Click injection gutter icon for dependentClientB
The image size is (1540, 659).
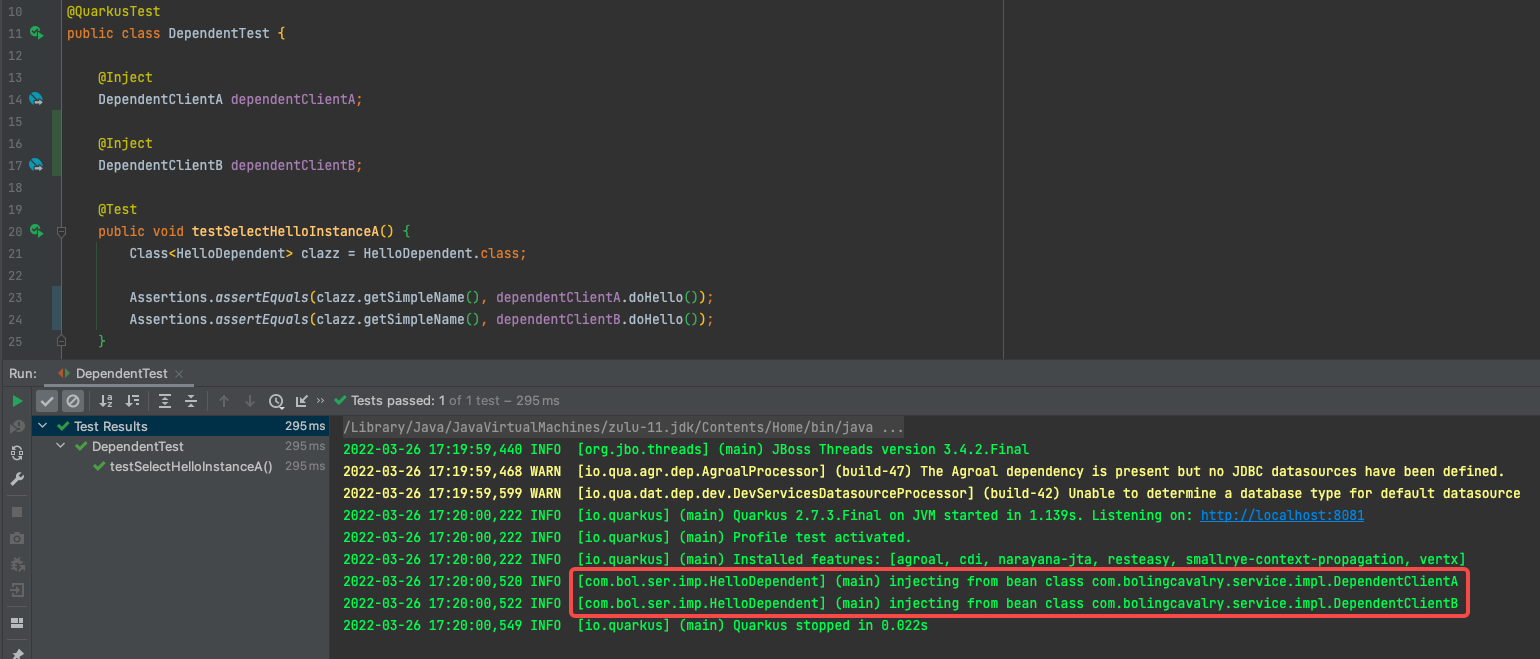pos(36,165)
